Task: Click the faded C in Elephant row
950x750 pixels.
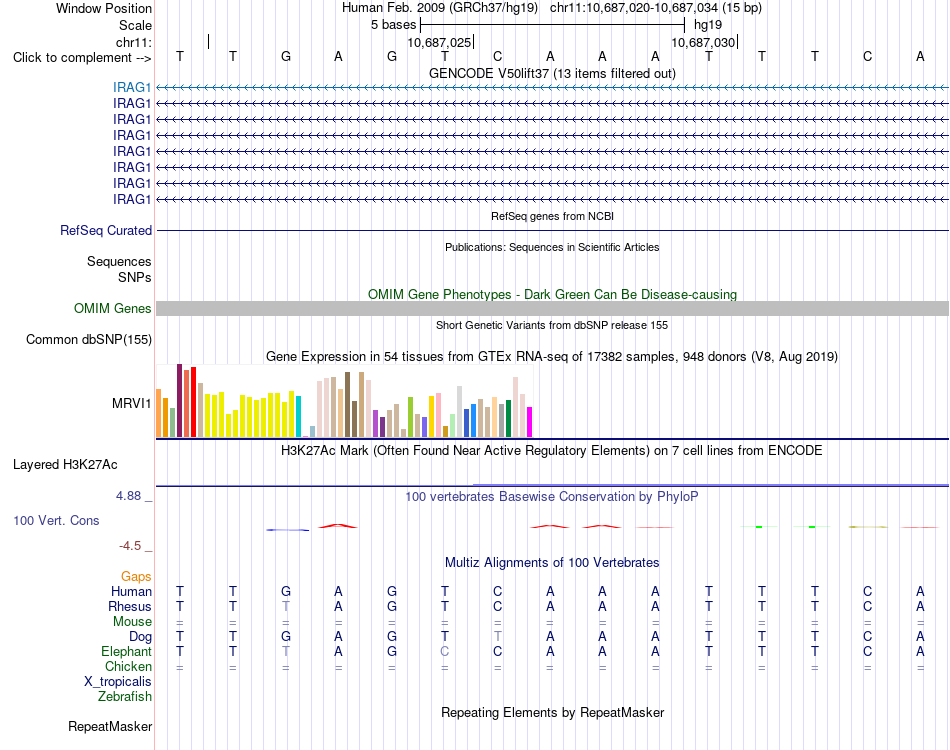Action: pos(445,652)
